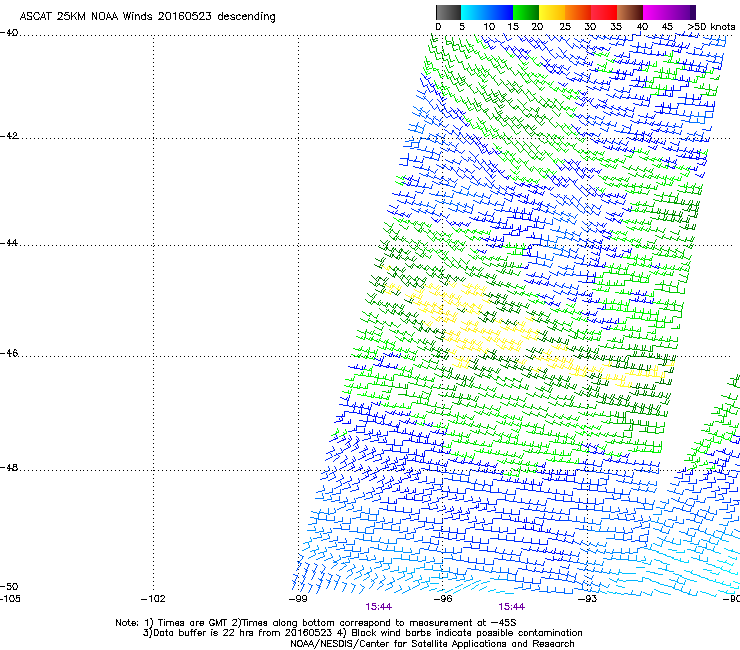Click the '-42' latitude axis label
The image size is (740, 650).
pos(9,136)
